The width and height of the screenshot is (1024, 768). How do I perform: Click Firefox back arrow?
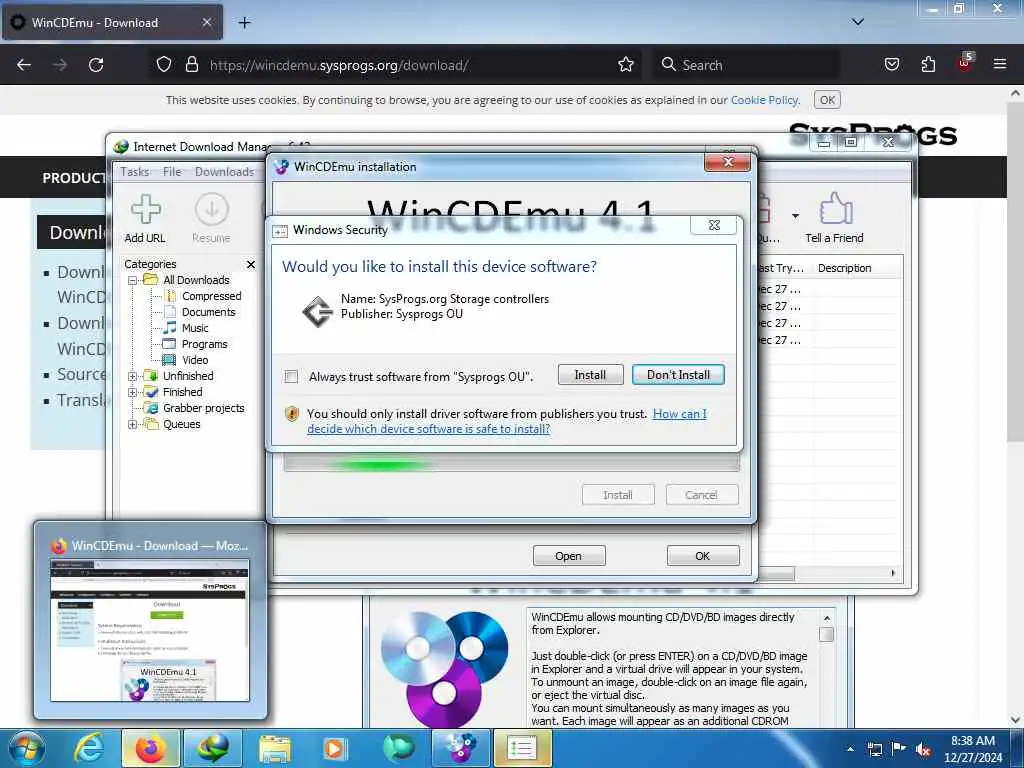(24, 65)
